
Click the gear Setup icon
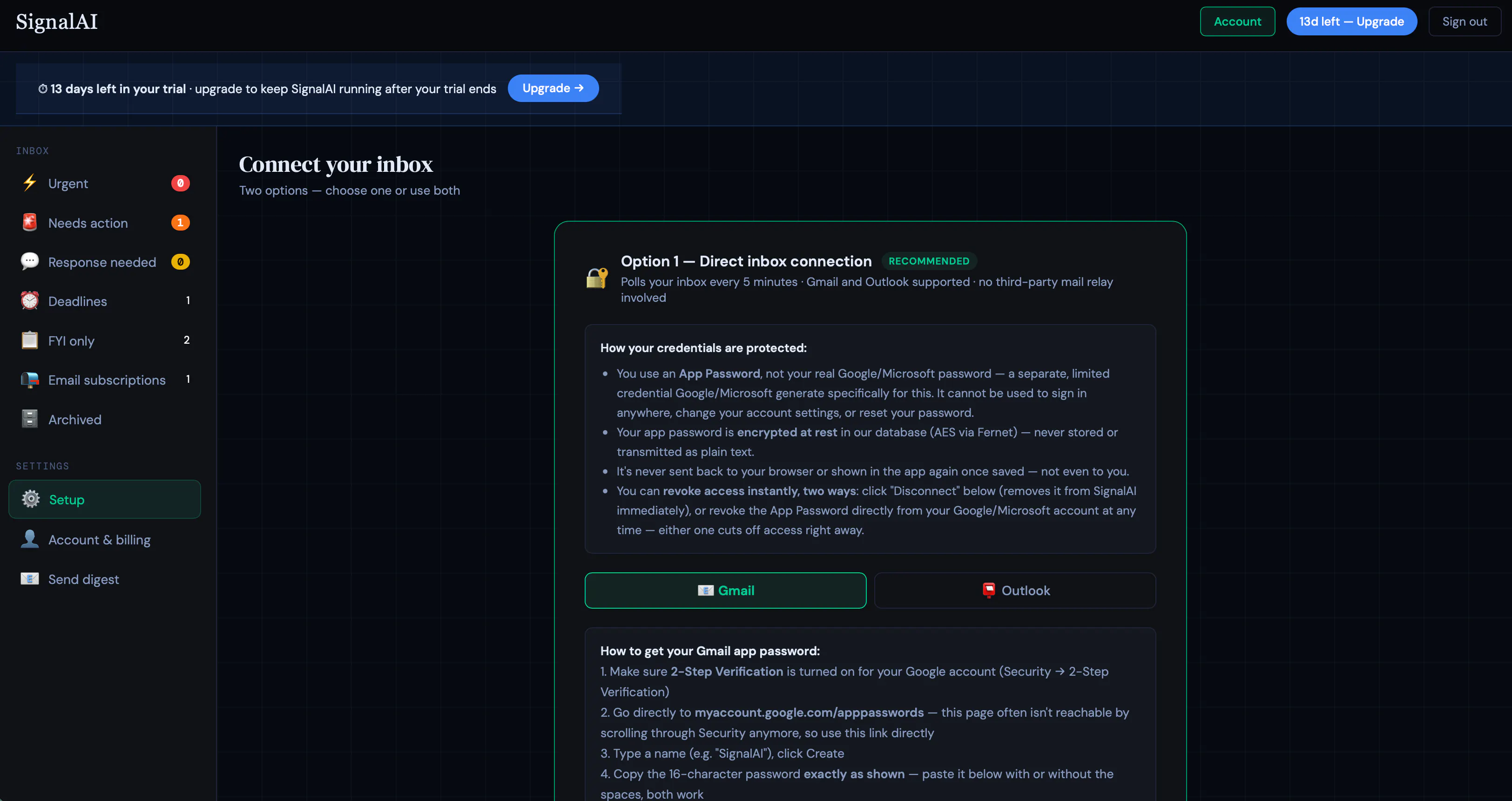[31, 499]
